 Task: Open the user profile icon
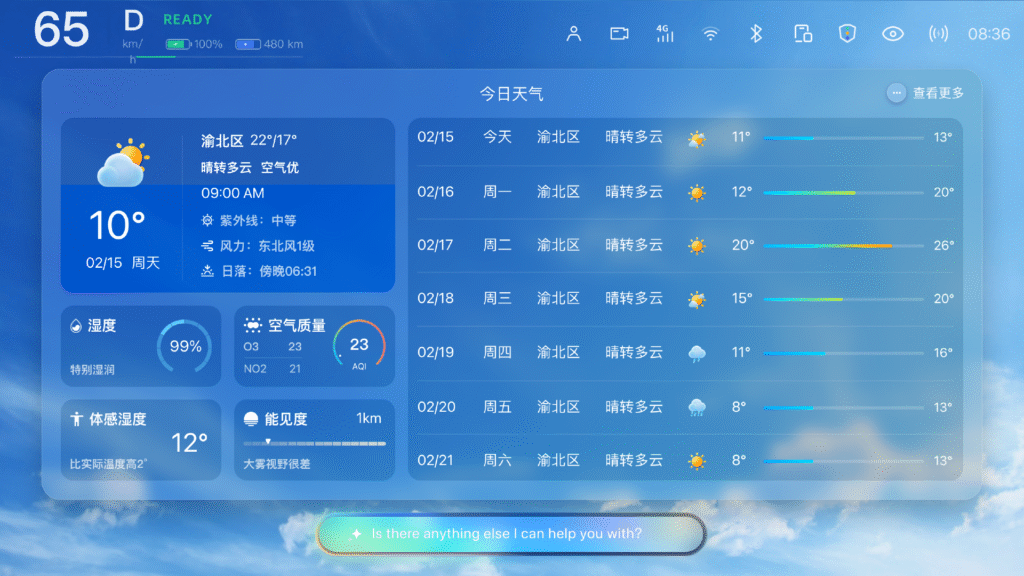click(573, 34)
